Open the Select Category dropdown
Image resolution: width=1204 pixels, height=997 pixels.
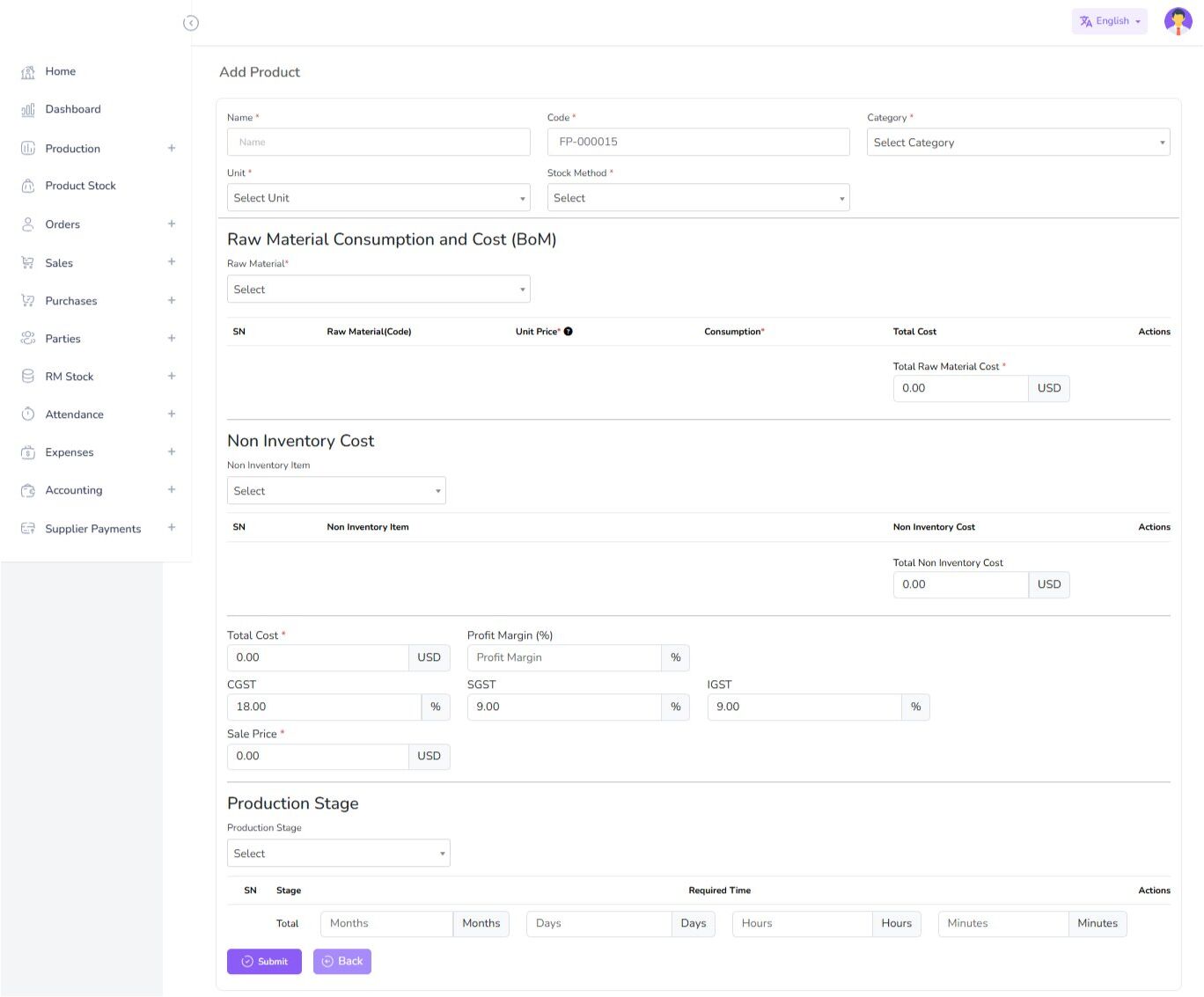click(1017, 143)
